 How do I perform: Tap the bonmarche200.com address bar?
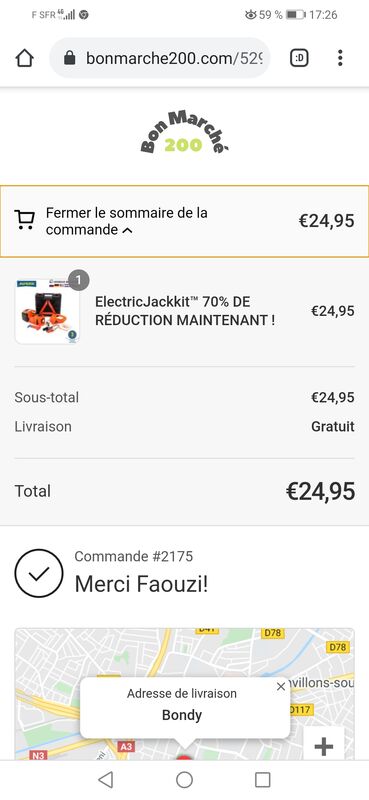pos(159,58)
